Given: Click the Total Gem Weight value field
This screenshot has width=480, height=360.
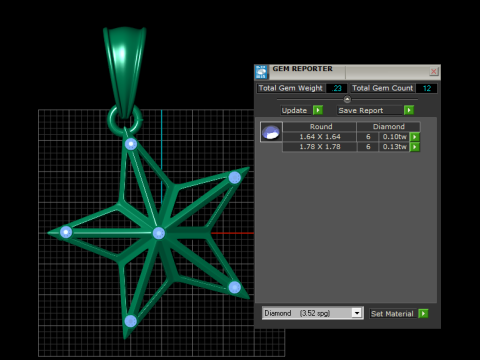Looking at the screenshot, I should point(337,88).
